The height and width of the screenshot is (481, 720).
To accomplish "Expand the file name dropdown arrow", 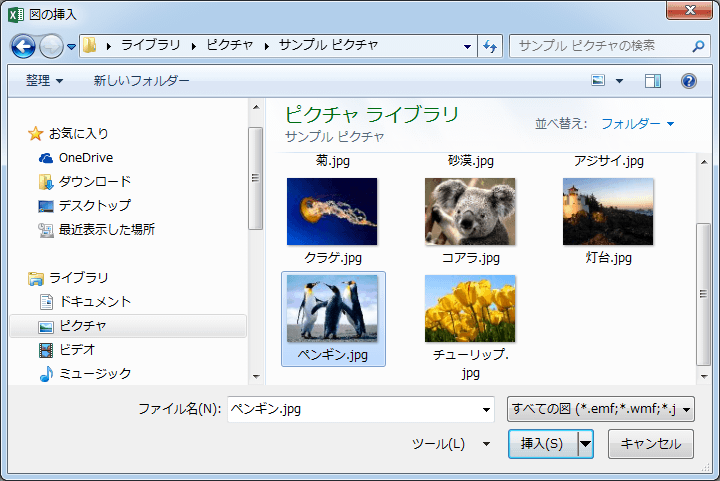I will coord(486,409).
